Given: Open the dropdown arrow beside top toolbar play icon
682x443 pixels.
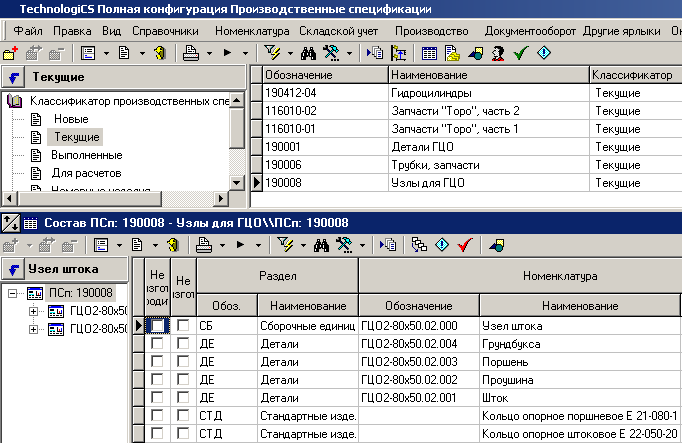Looking at the screenshot, I should click(245, 53).
